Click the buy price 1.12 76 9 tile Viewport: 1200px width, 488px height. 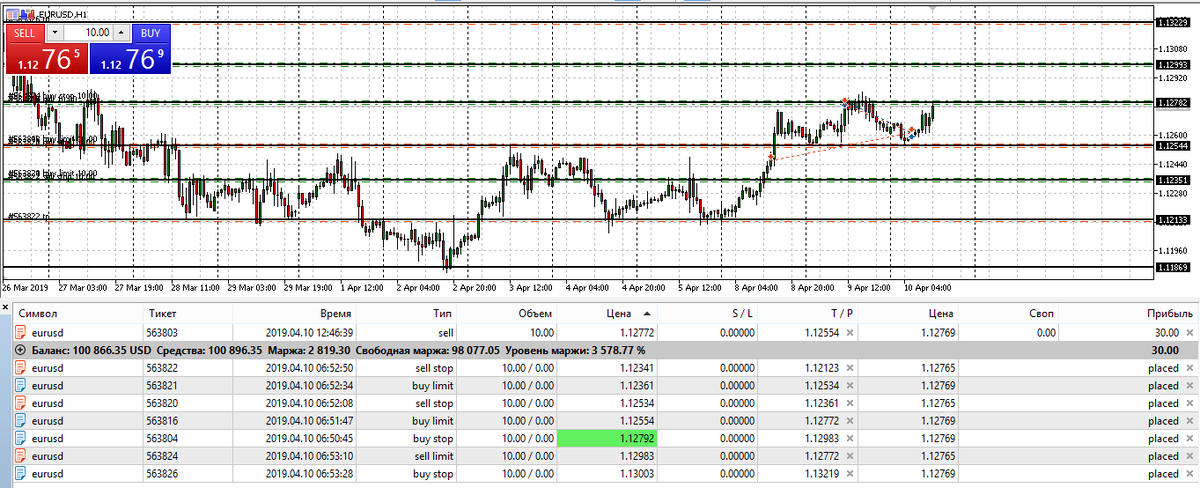pyautogui.click(x=130, y=58)
